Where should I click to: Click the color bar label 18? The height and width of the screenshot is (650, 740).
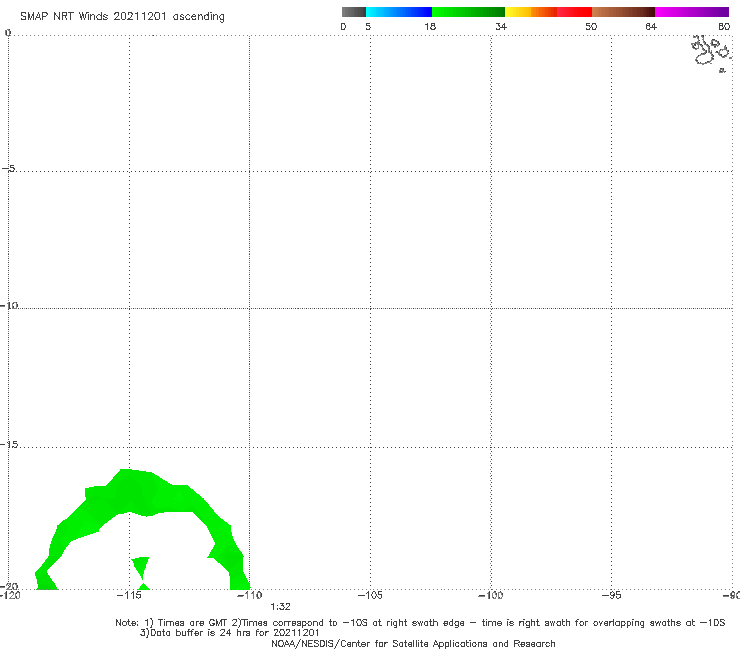pos(430,26)
